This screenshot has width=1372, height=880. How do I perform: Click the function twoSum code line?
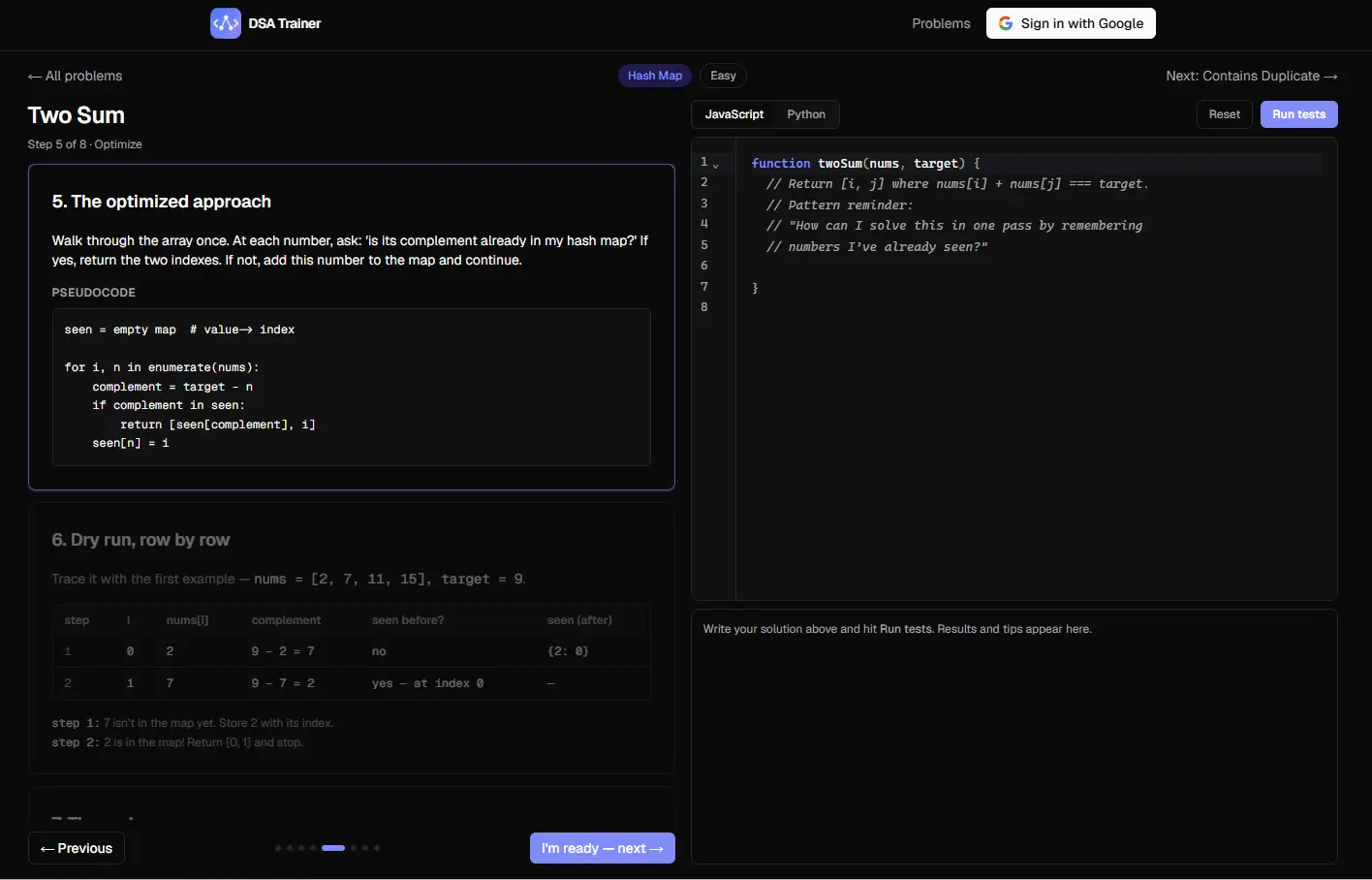click(865, 163)
